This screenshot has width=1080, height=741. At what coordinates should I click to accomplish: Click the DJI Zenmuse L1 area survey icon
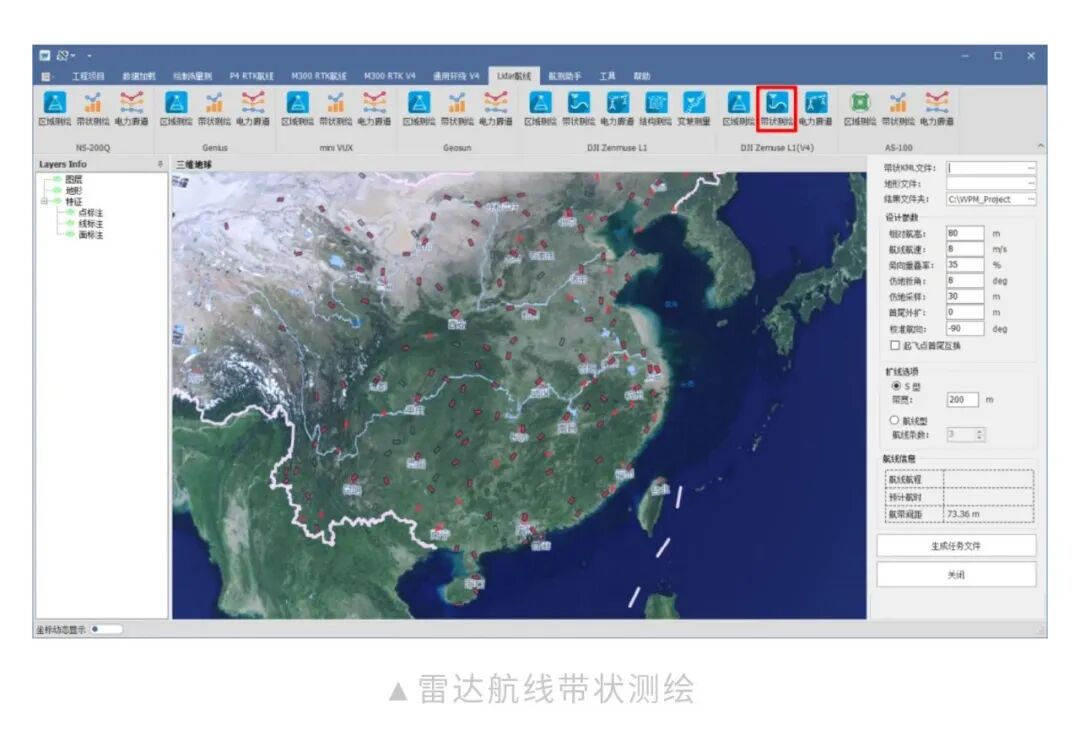[x=540, y=109]
